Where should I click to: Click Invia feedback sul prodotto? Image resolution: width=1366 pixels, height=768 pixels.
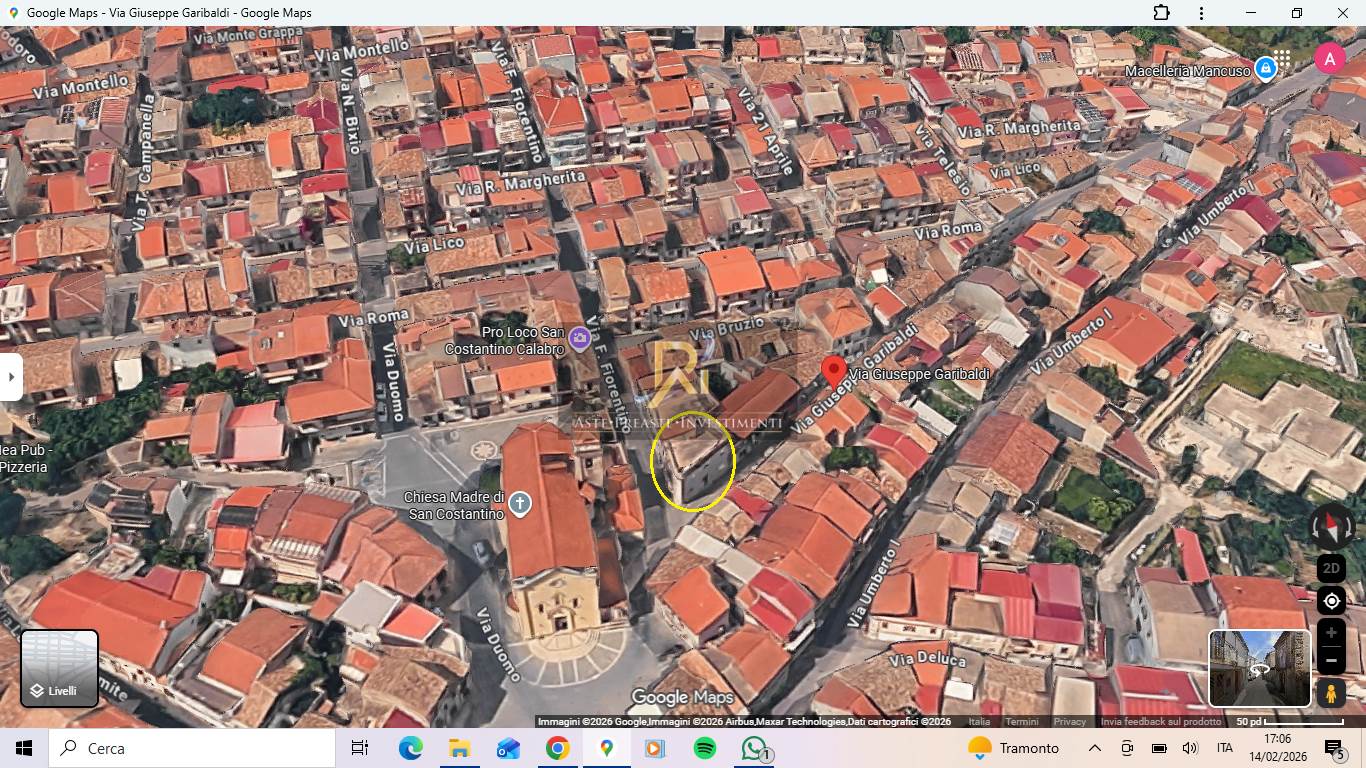1161,722
